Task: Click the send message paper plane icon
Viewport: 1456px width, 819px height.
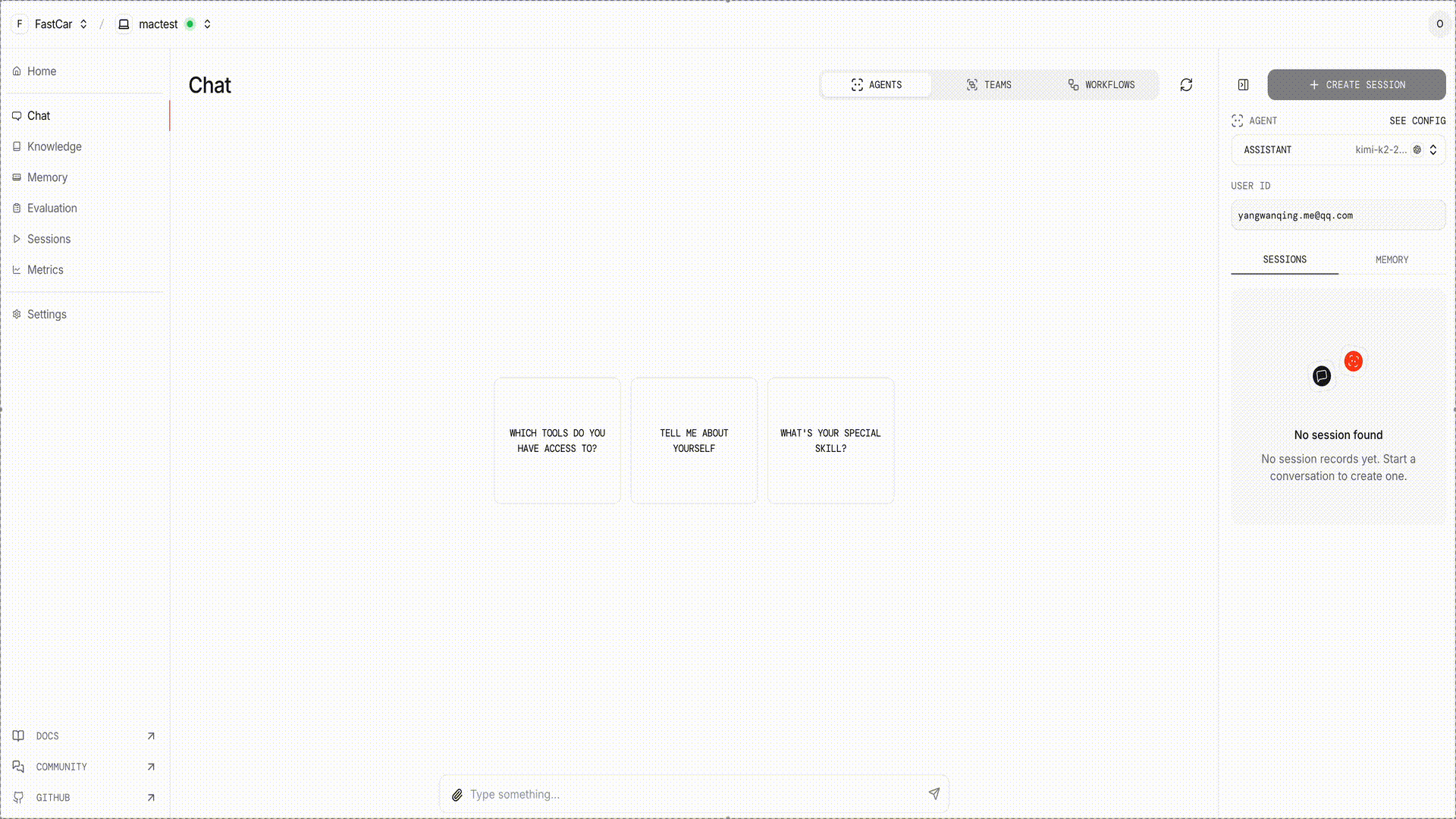Action: tap(934, 794)
